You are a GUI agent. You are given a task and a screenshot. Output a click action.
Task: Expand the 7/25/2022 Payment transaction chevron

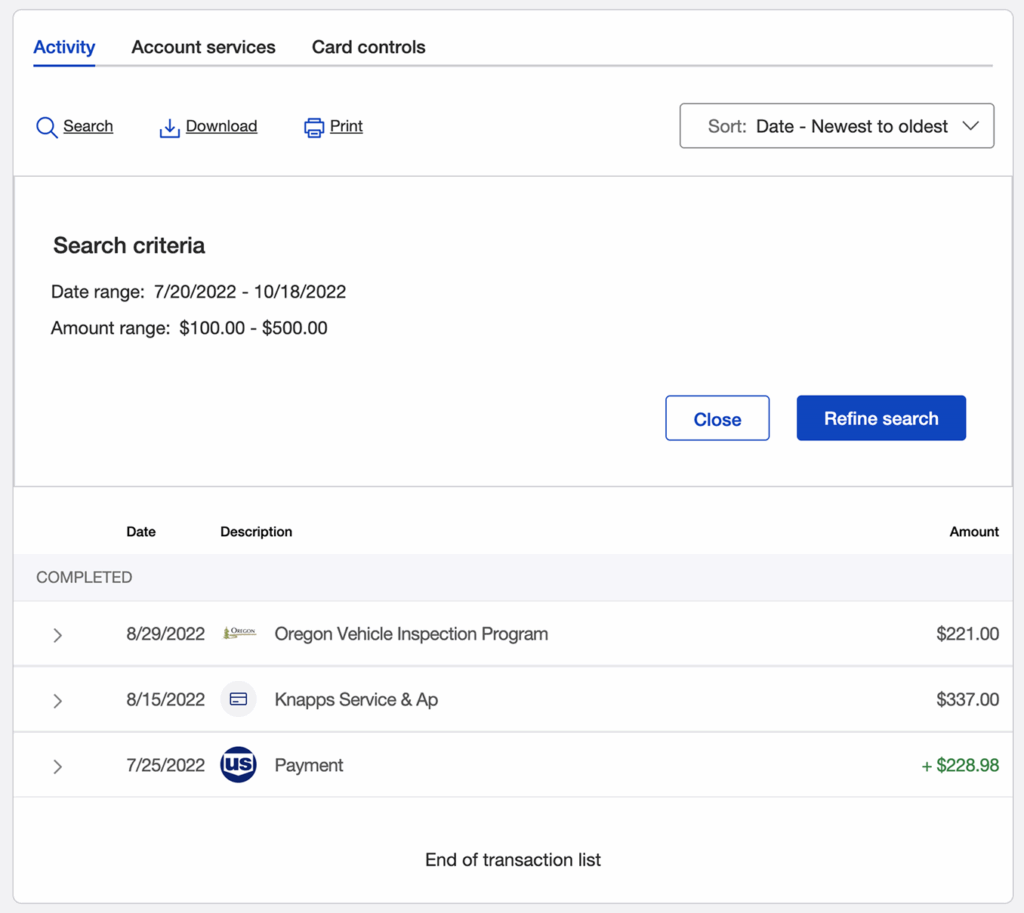(57, 766)
